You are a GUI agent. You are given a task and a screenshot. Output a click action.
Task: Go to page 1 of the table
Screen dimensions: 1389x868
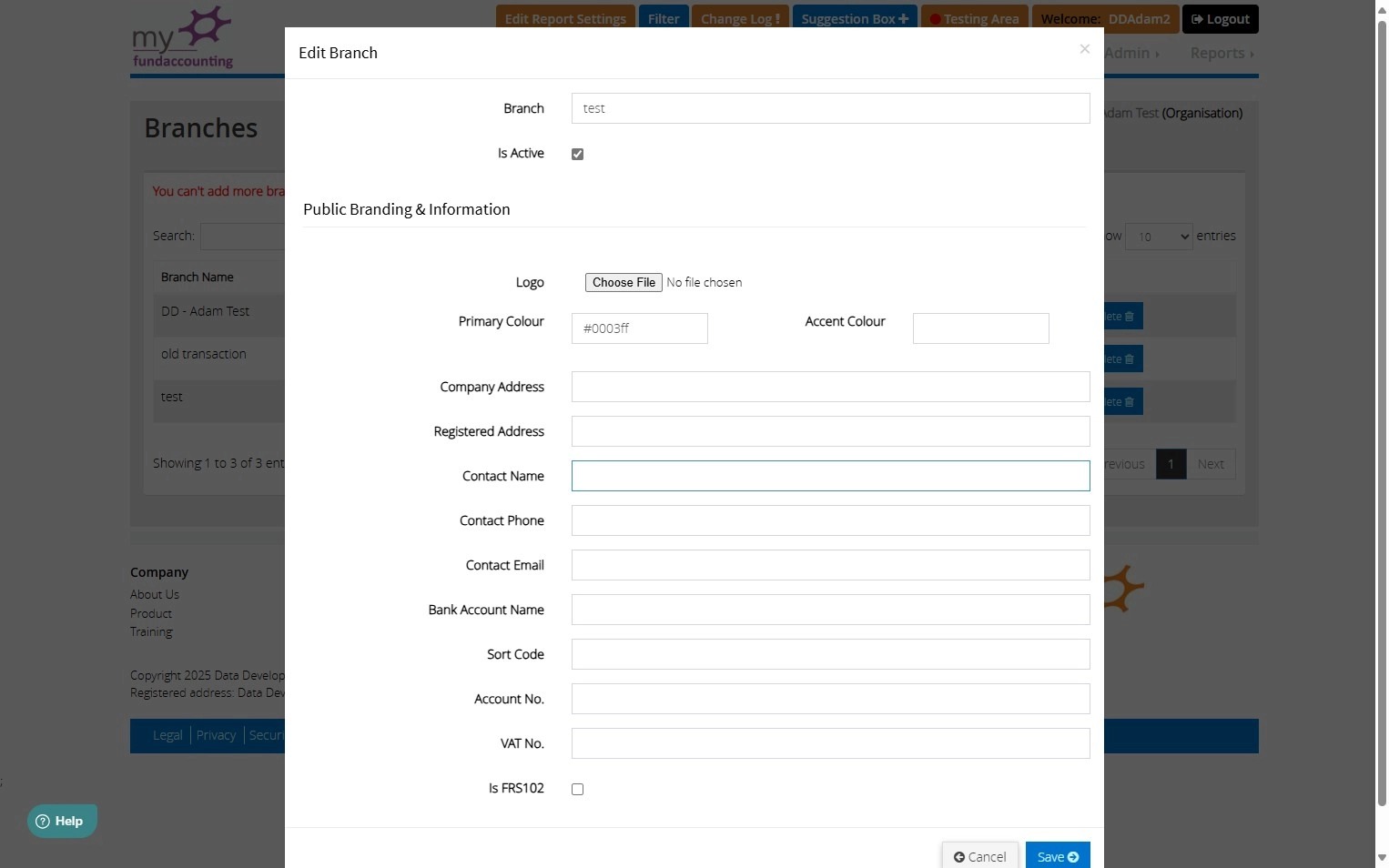tap(1171, 464)
